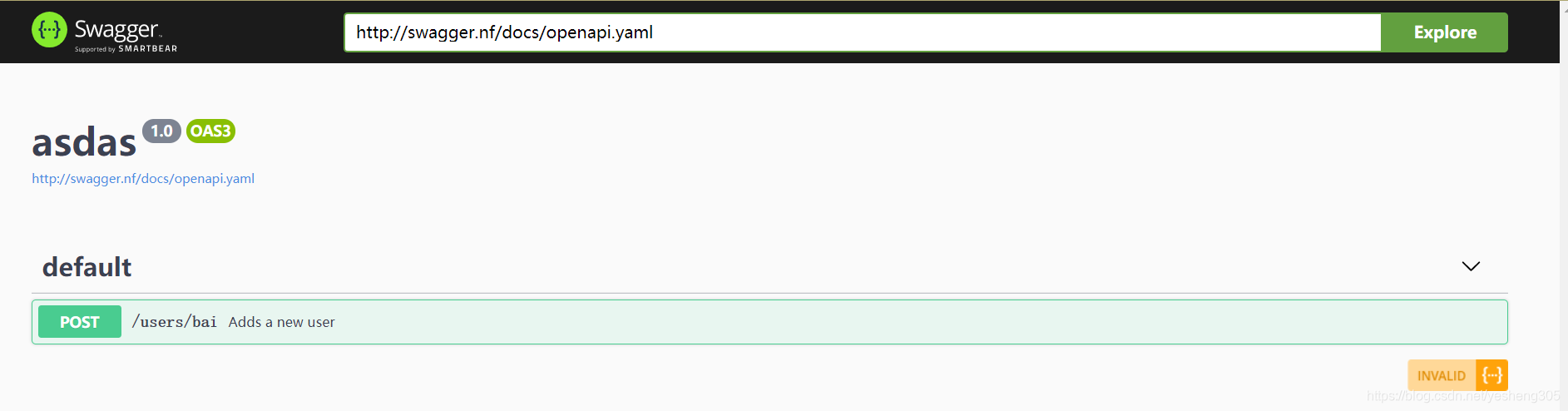
Task: Collapse the default section with chevron arrow
Action: [x=1471, y=266]
